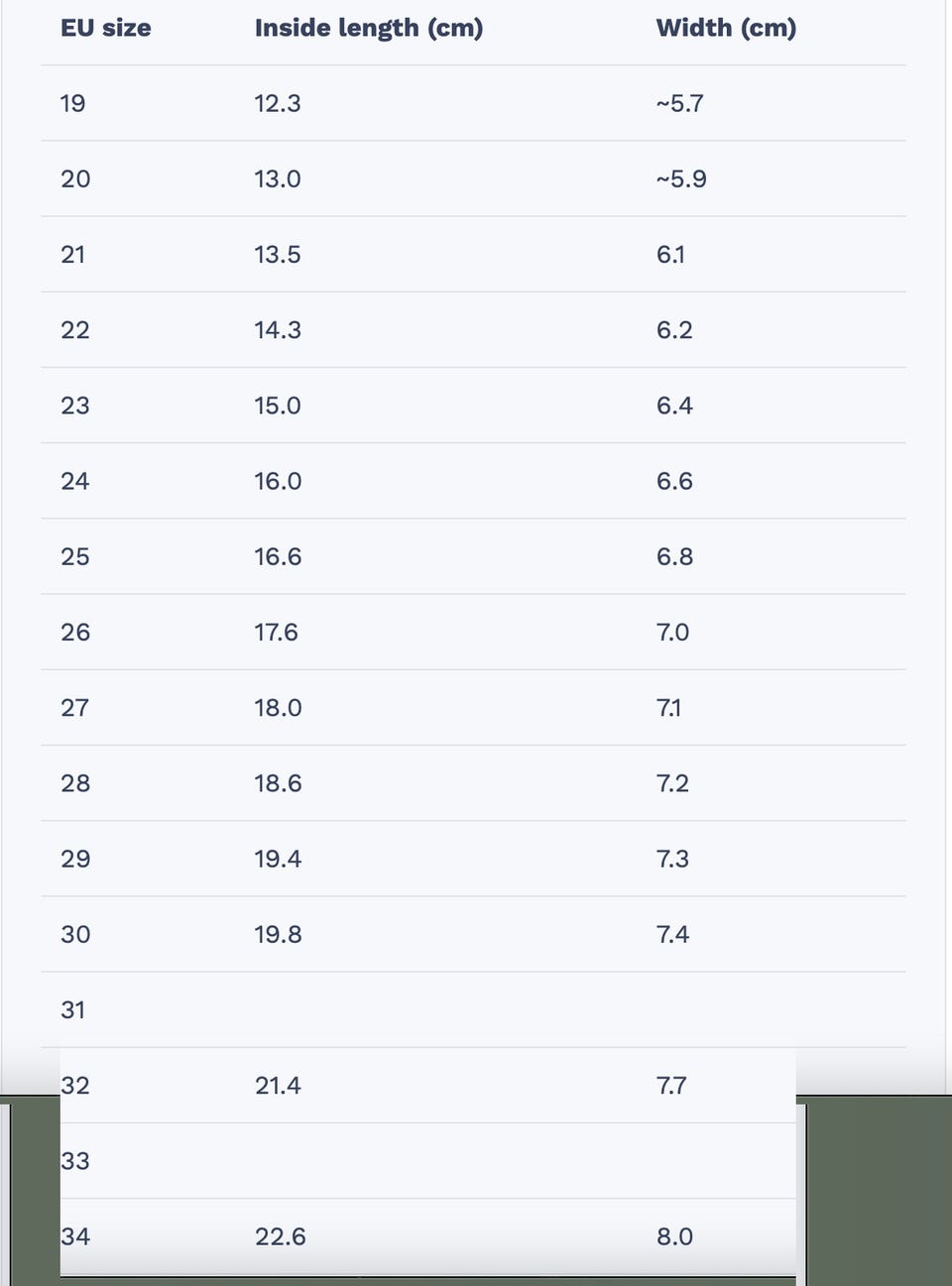Select EU size 19 cell

(x=73, y=103)
